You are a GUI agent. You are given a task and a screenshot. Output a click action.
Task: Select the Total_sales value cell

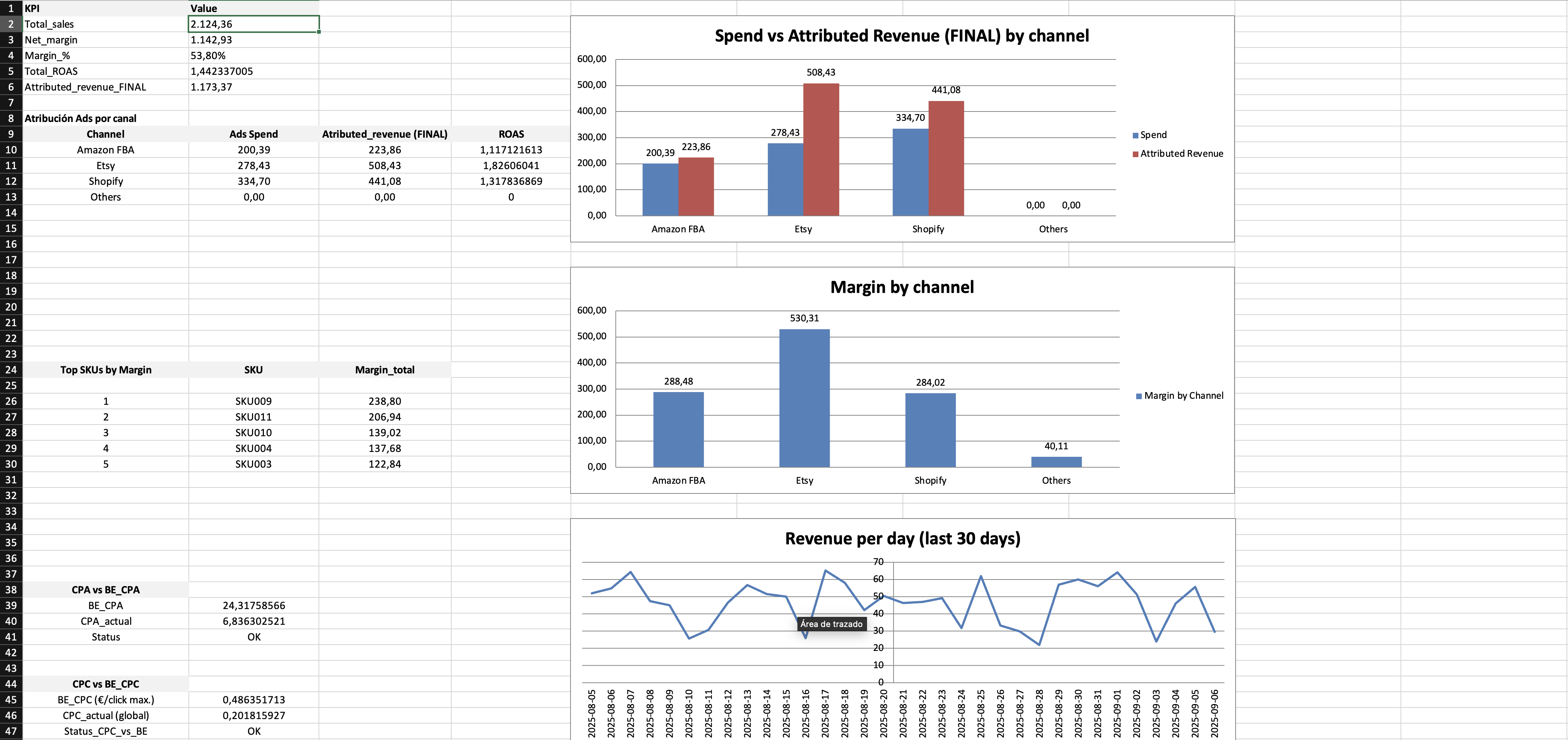pyautogui.click(x=254, y=24)
